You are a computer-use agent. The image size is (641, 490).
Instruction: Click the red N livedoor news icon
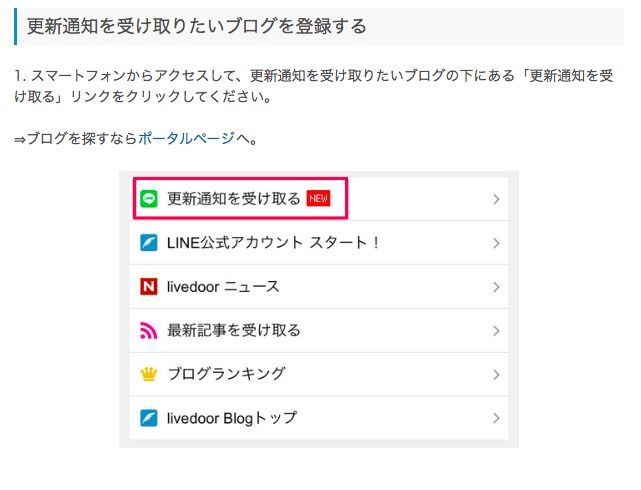pyautogui.click(x=149, y=286)
